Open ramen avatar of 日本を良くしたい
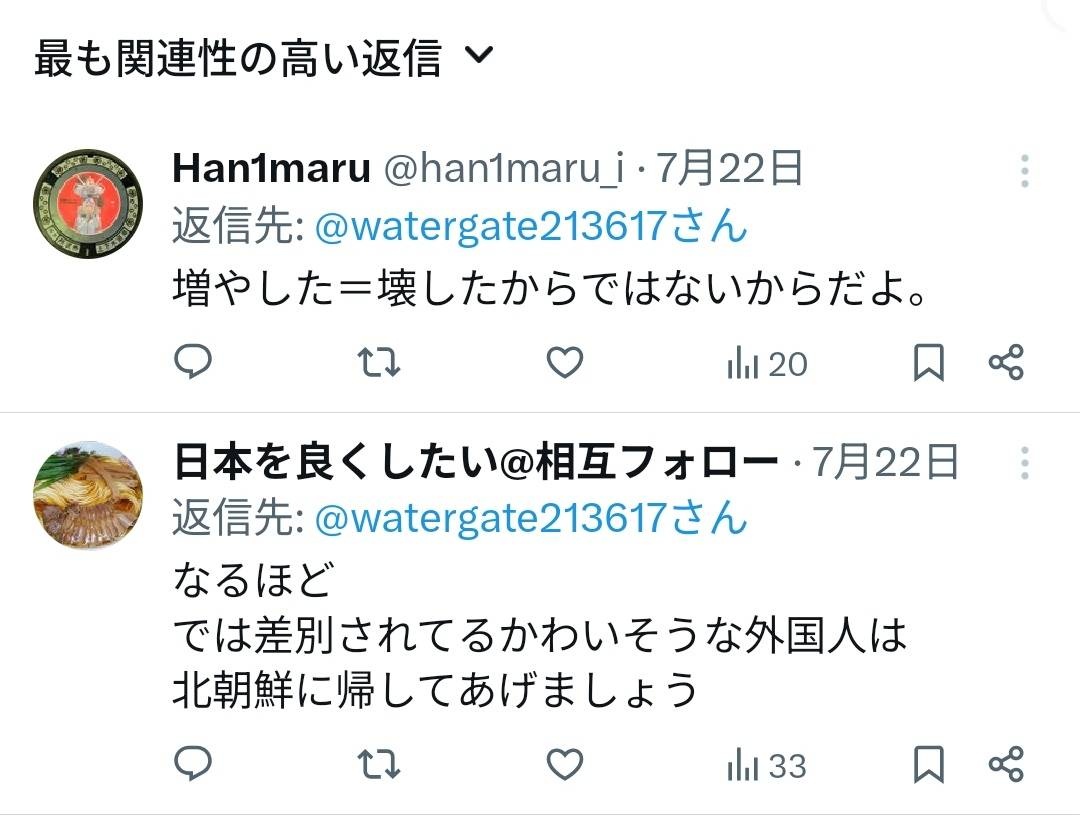Screen dimensions: 1080x840 point(88,496)
